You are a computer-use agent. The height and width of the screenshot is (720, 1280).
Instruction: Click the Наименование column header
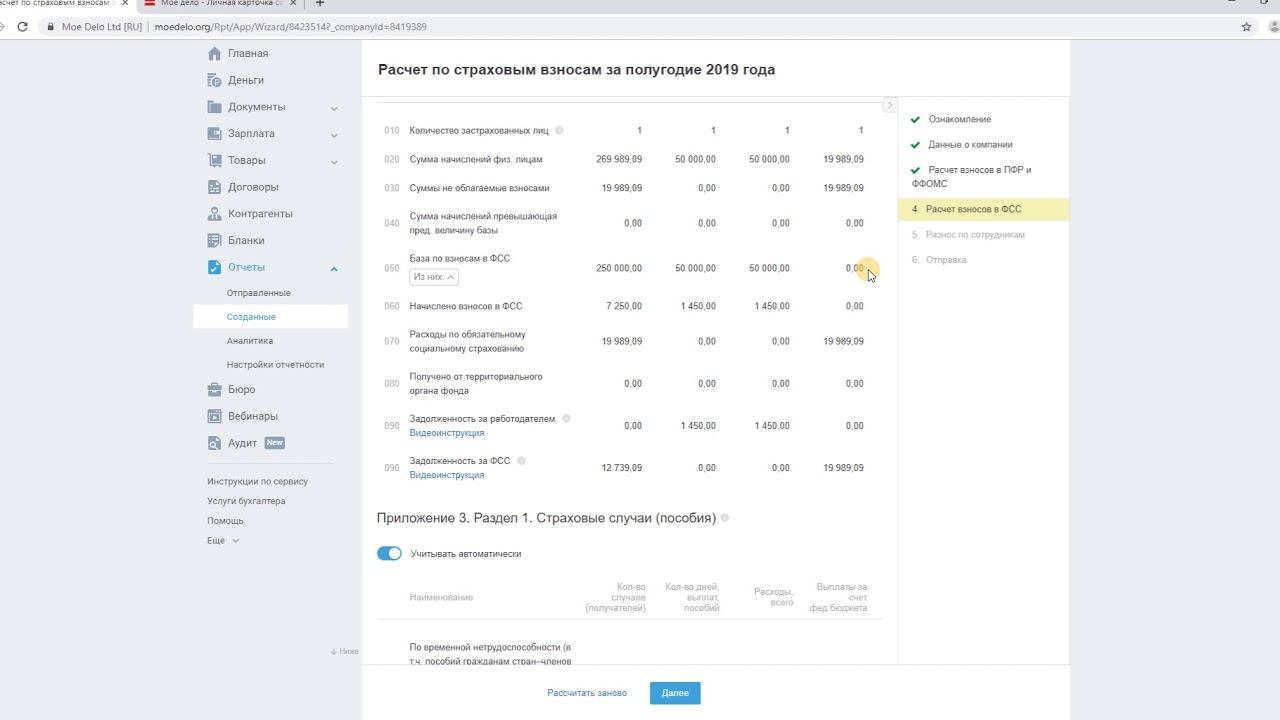click(x=441, y=597)
